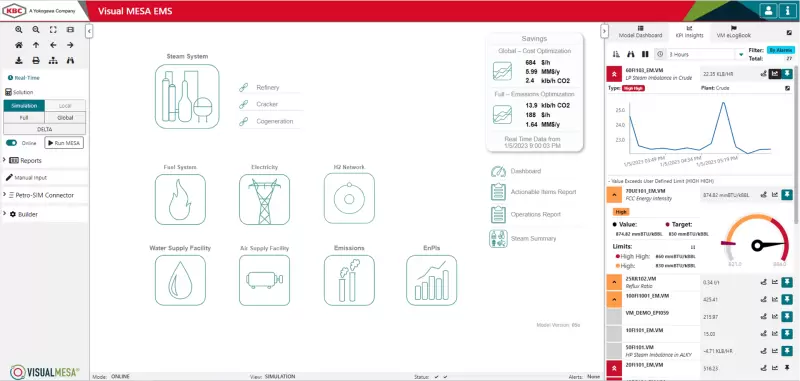Toggle the By Alarms filter
Viewport: 800px width, 381px height.
click(x=780, y=50)
